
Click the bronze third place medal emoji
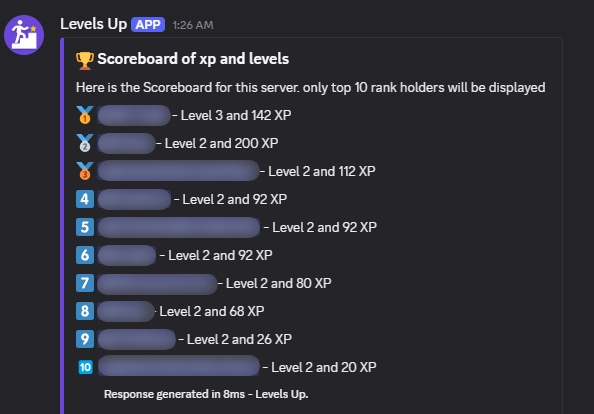85,171
